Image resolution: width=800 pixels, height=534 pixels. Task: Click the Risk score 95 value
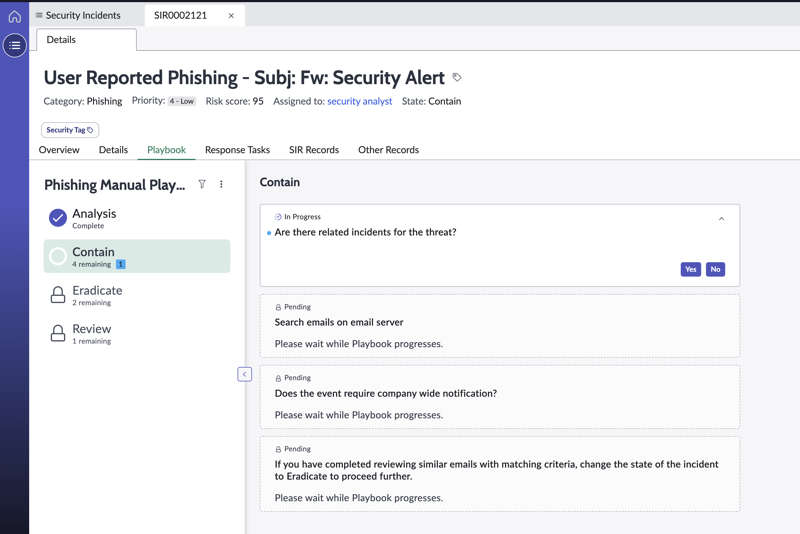click(258, 101)
